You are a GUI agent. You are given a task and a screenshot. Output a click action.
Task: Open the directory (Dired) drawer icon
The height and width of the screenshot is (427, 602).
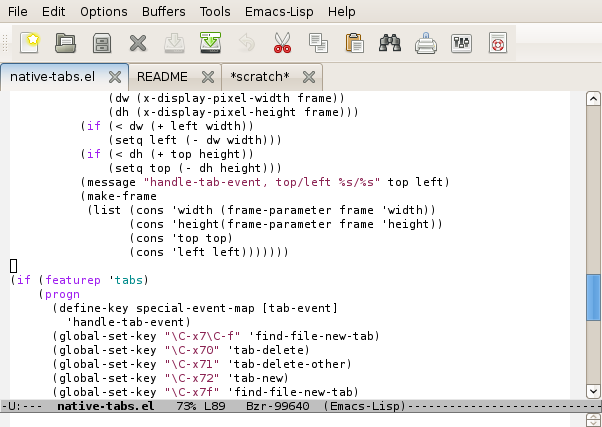click(102, 43)
